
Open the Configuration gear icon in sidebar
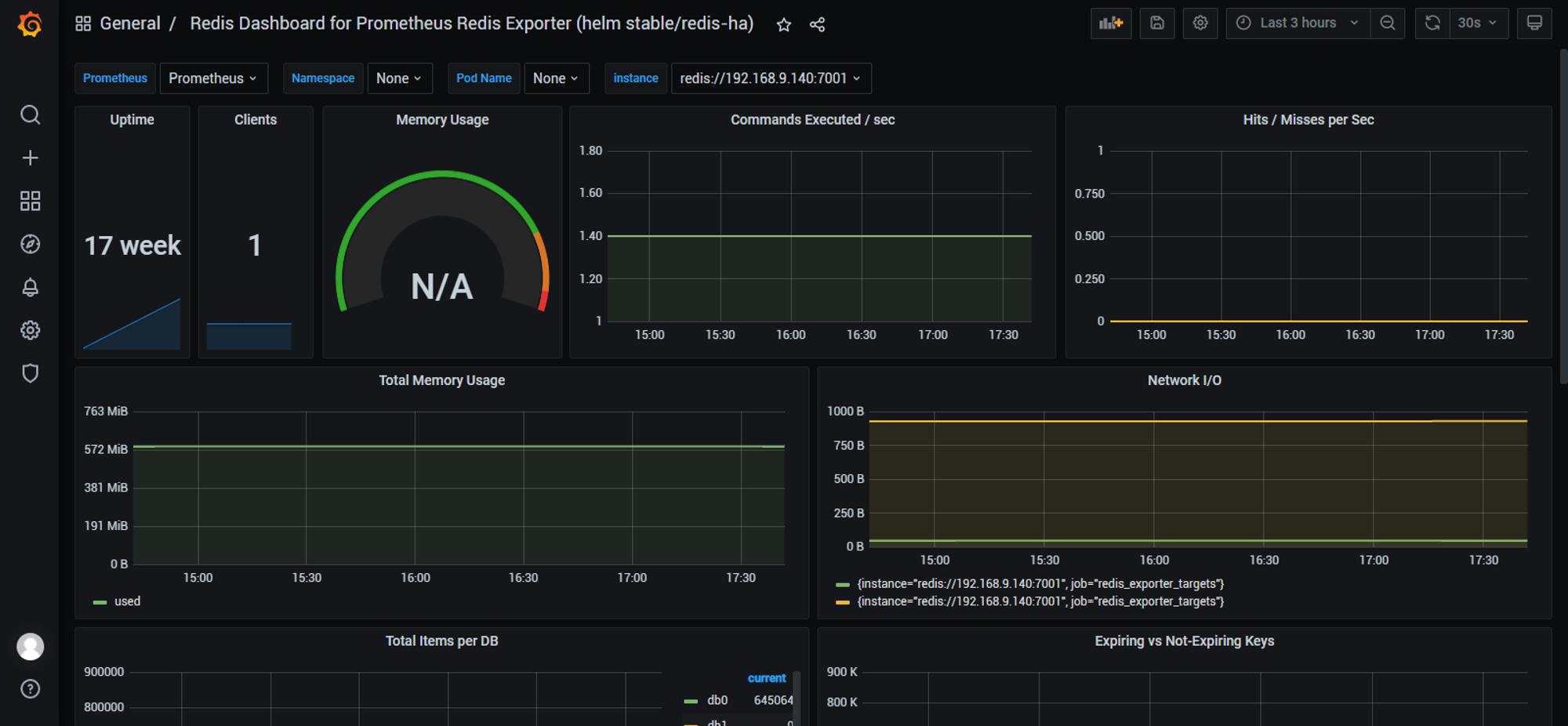click(x=30, y=330)
